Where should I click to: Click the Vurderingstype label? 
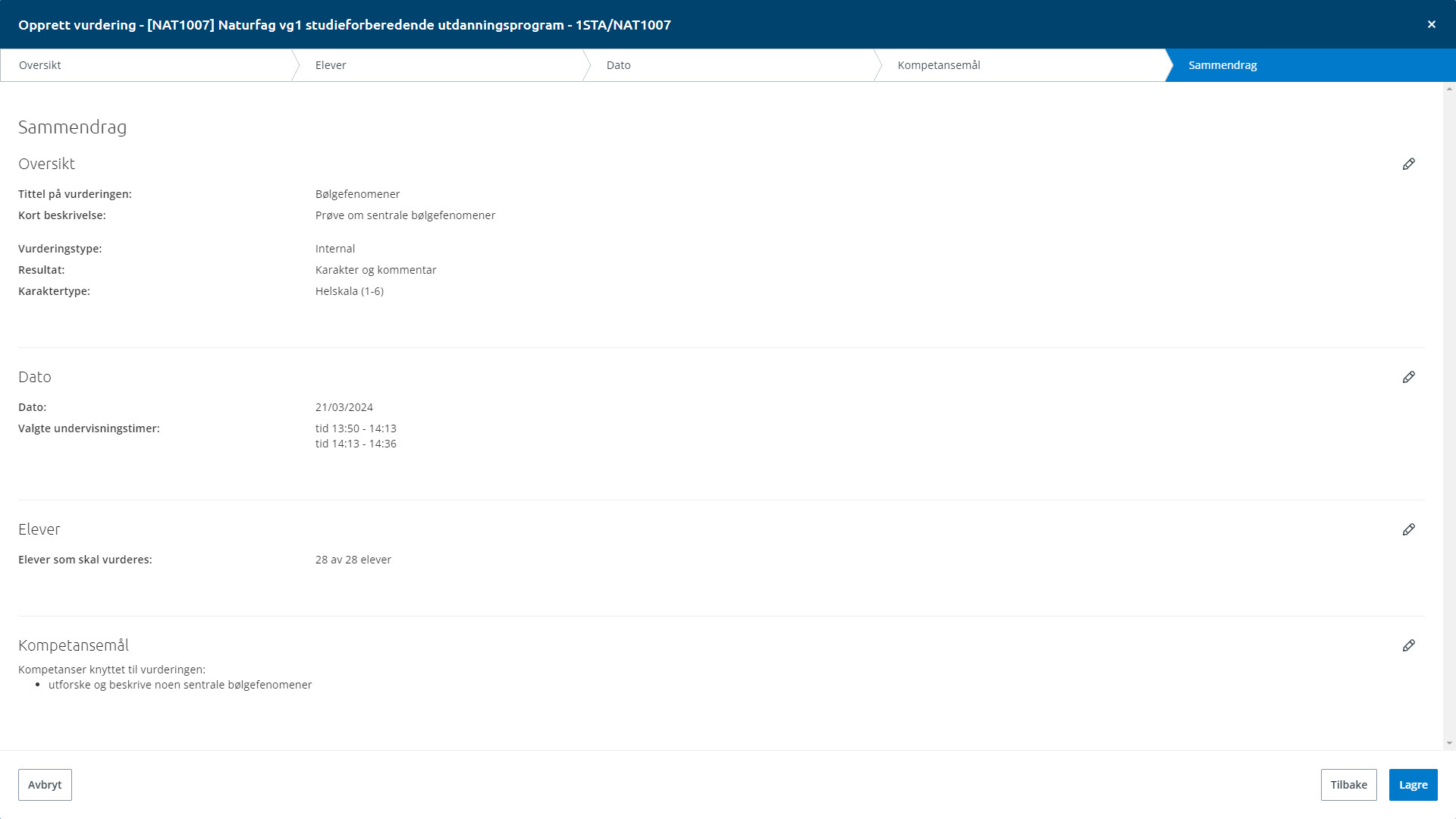[60, 249]
